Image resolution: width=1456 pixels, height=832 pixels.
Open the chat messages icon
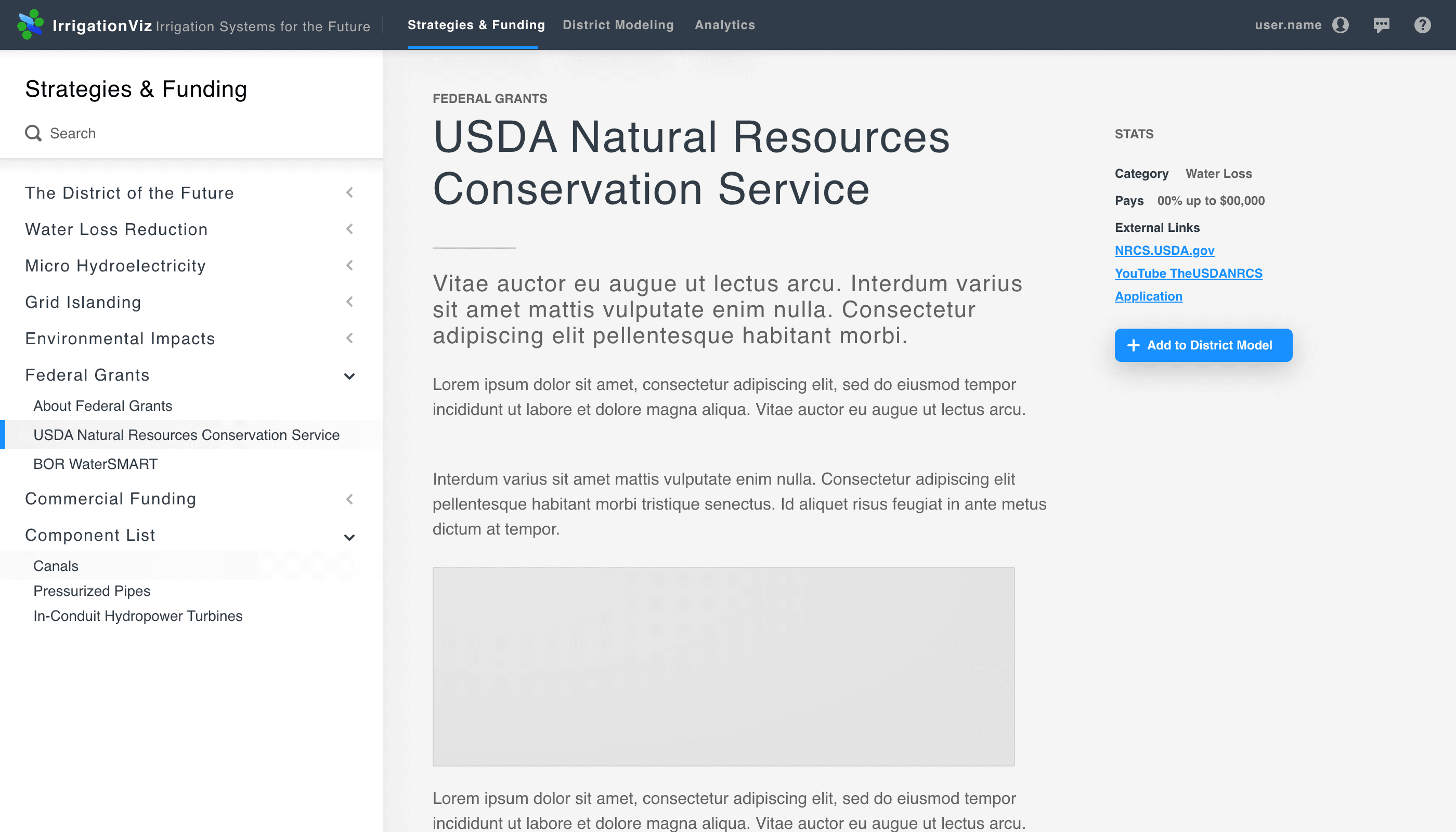point(1382,24)
